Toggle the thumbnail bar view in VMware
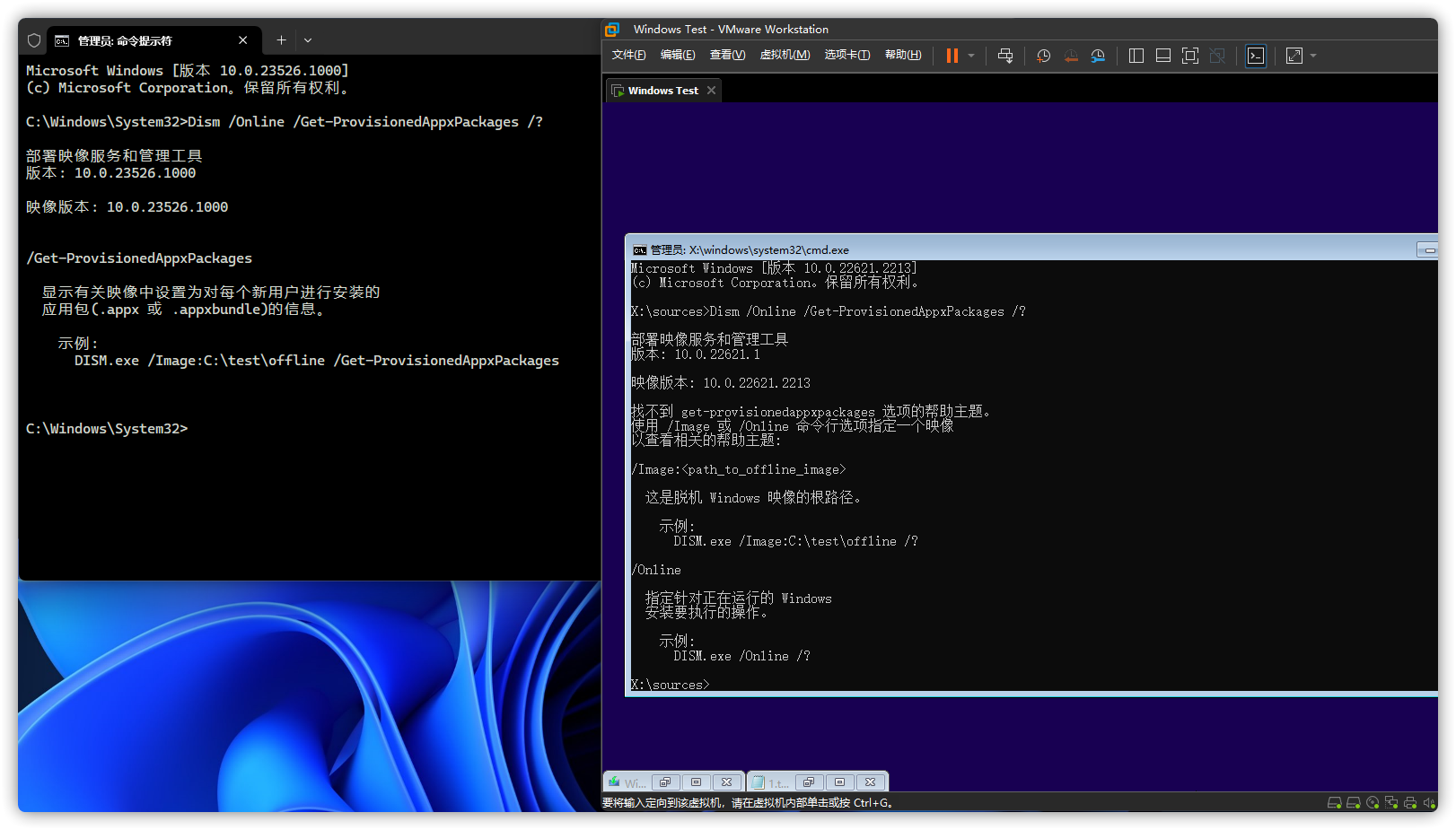The height and width of the screenshot is (830, 1456). tap(1162, 56)
